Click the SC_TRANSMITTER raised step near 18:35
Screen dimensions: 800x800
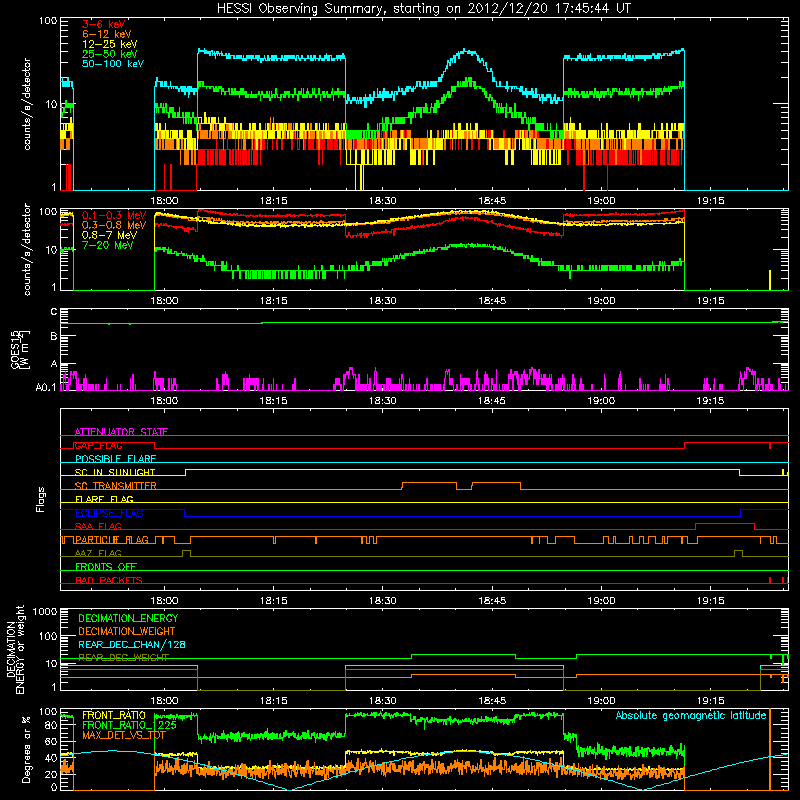429,483
